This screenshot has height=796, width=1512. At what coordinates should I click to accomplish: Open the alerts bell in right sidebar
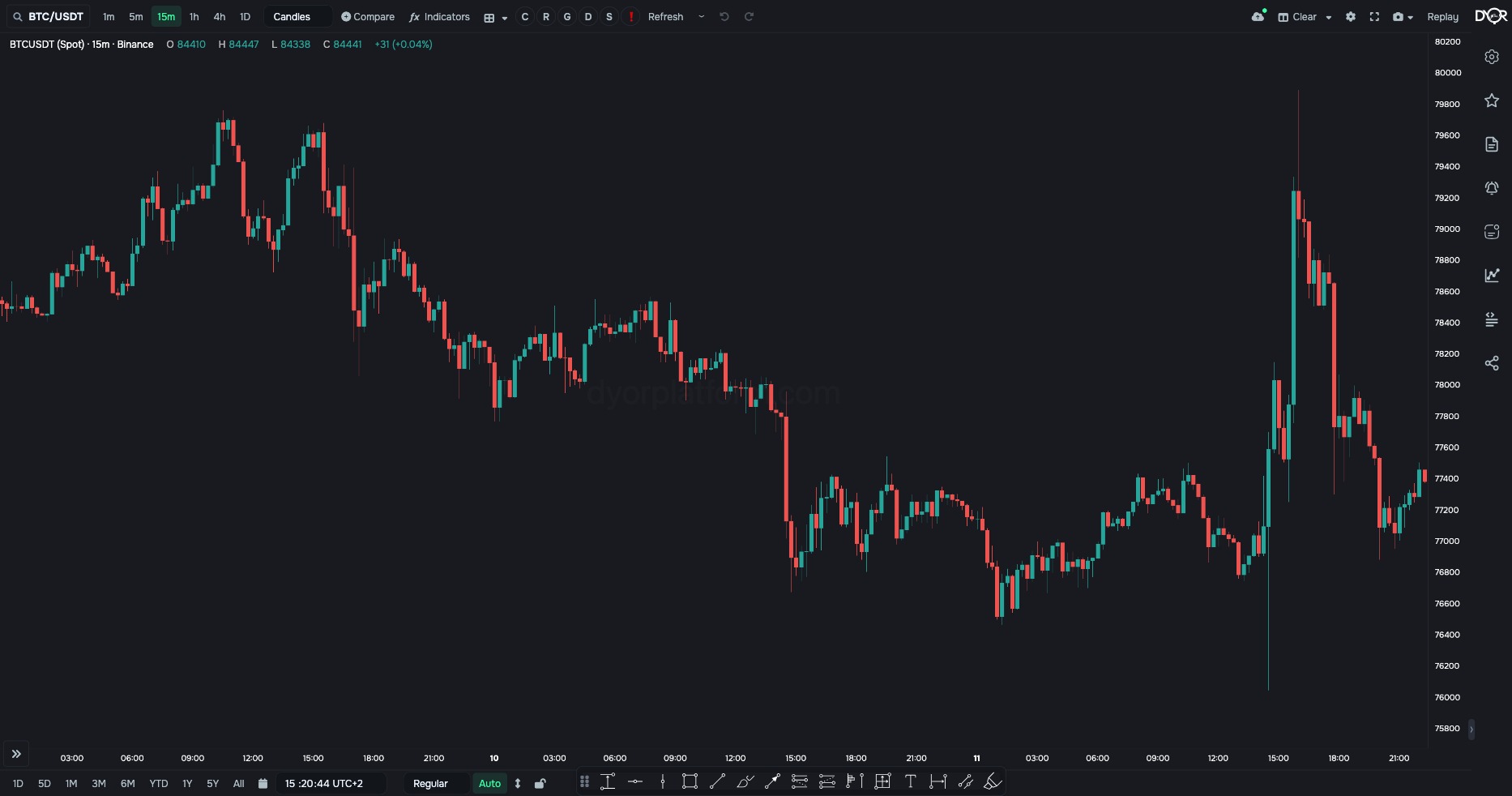1492,188
